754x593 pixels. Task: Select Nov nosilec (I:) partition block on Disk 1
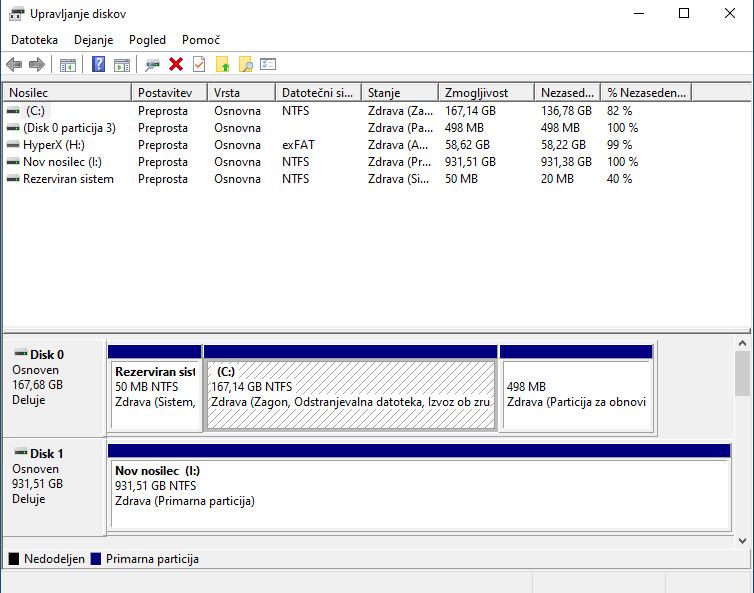click(x=419, y=487)
